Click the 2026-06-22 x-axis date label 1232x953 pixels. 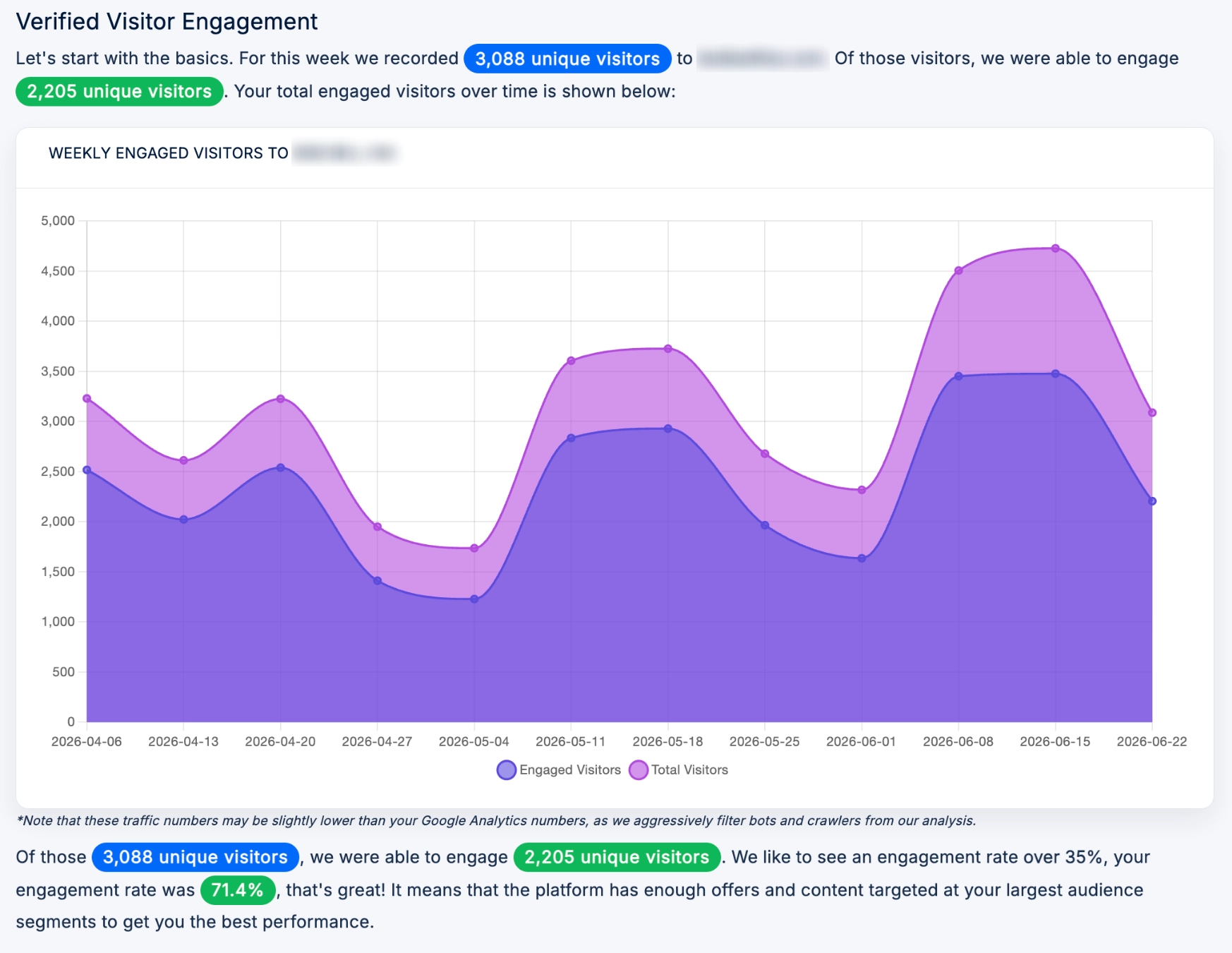(1152, 741)
